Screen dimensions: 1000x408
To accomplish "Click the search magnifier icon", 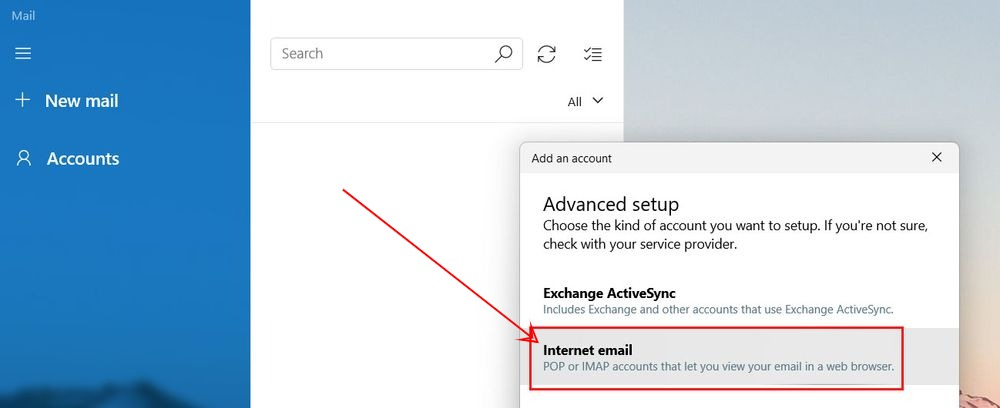I will click(503, 54).
